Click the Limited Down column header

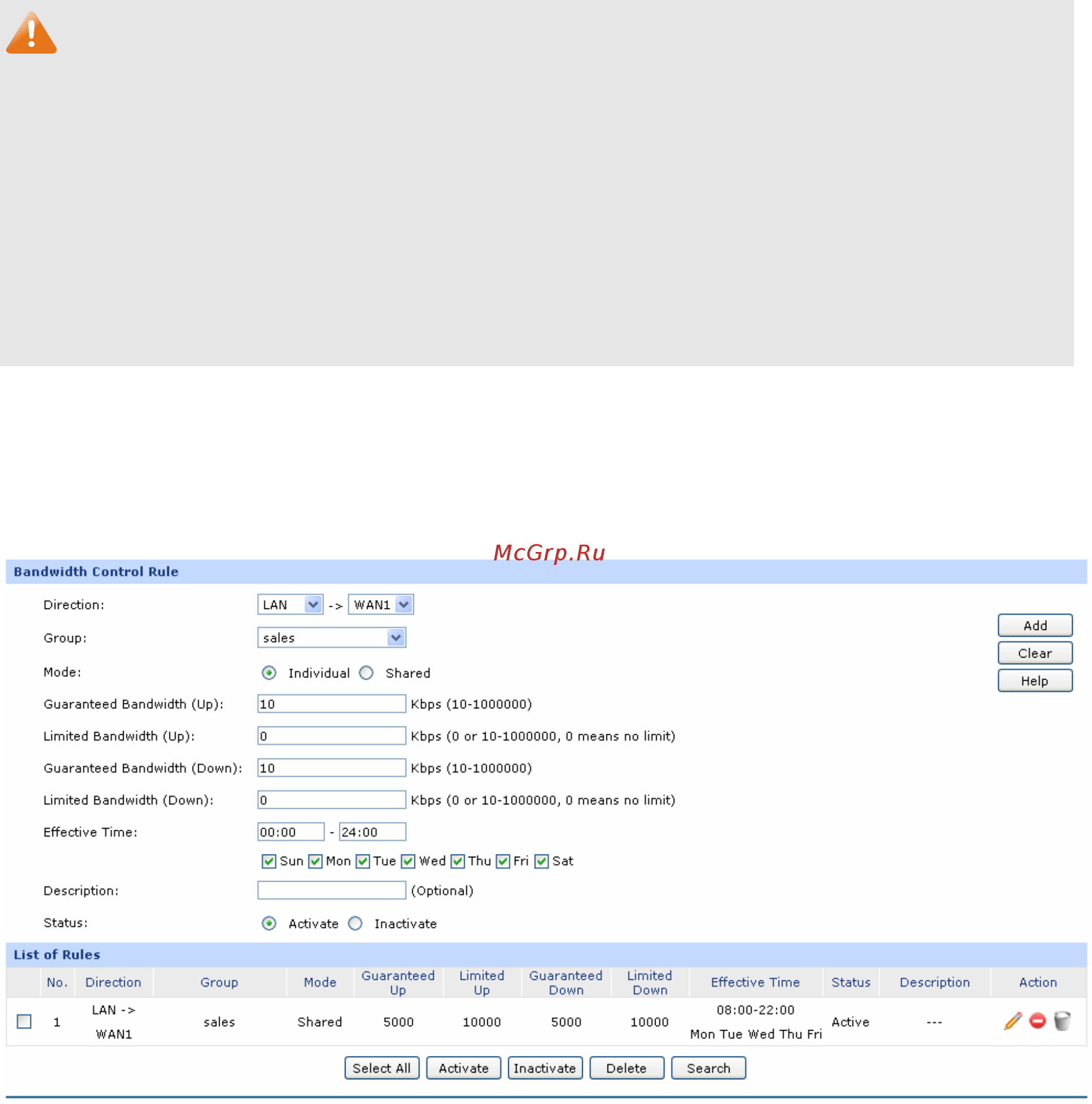(650, 983)
